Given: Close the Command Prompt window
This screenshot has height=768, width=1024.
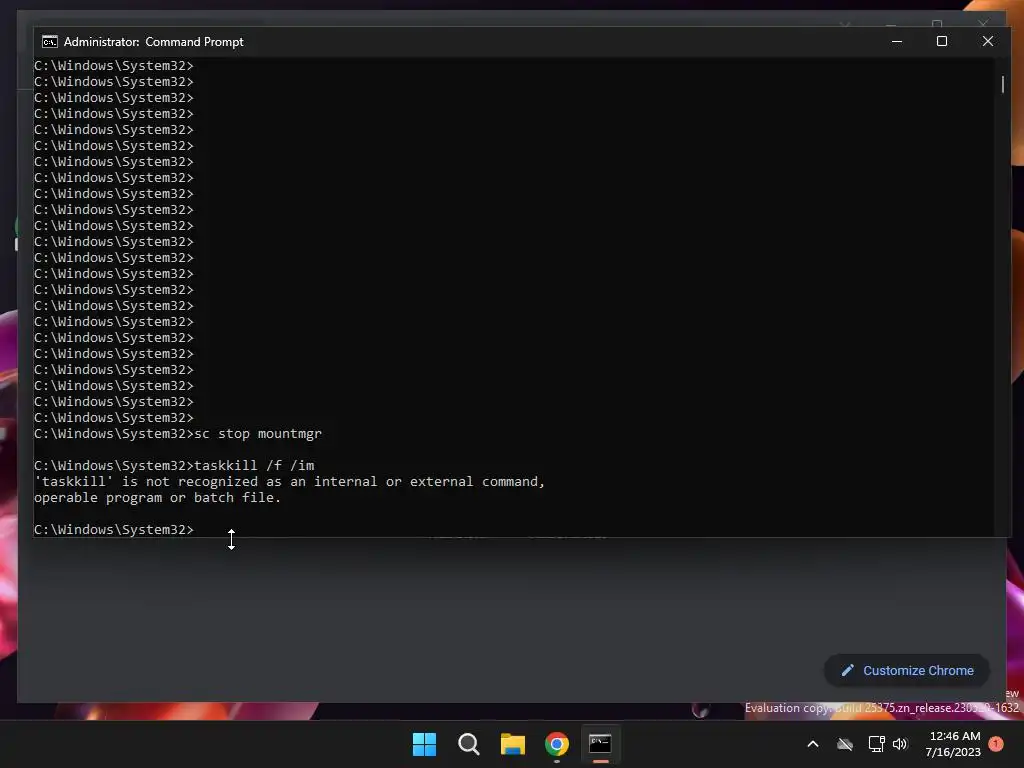Looking at the screenshot, I should [987, 41].
